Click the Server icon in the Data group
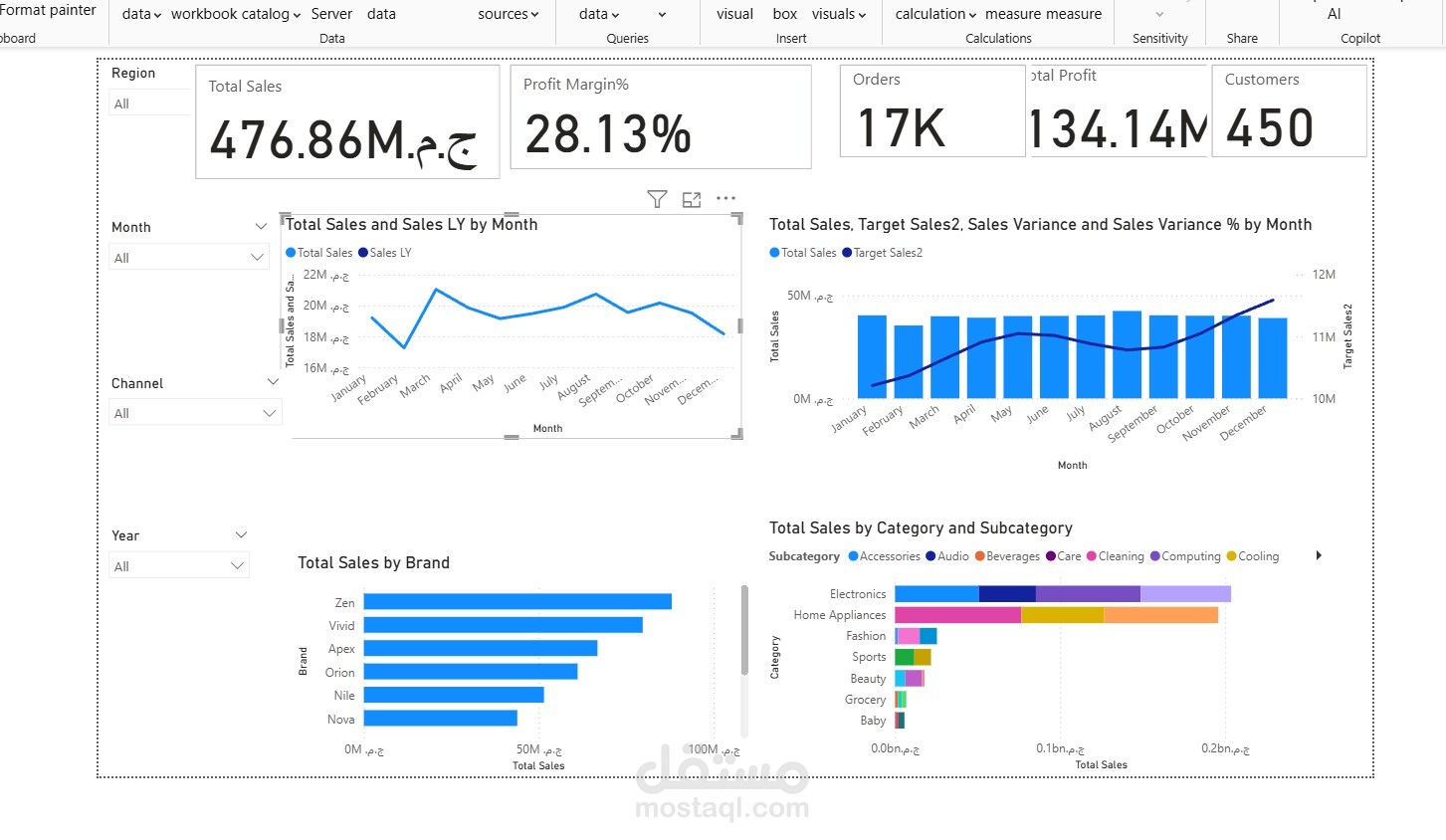 coord(331,14)
